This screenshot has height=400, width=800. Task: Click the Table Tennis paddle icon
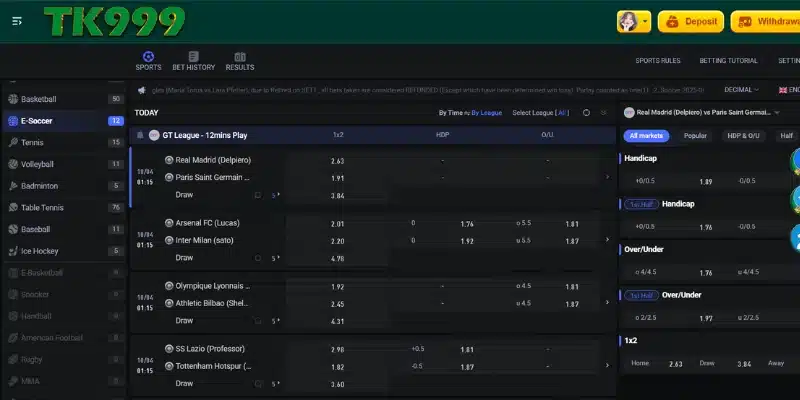(x=13, y=208)
